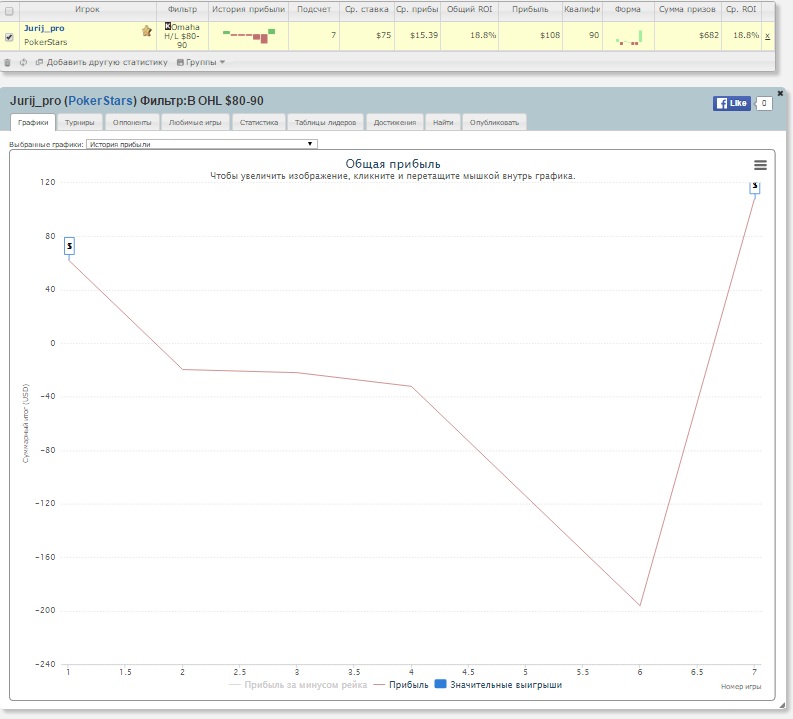Click the trash delete icon below the table

7,63
